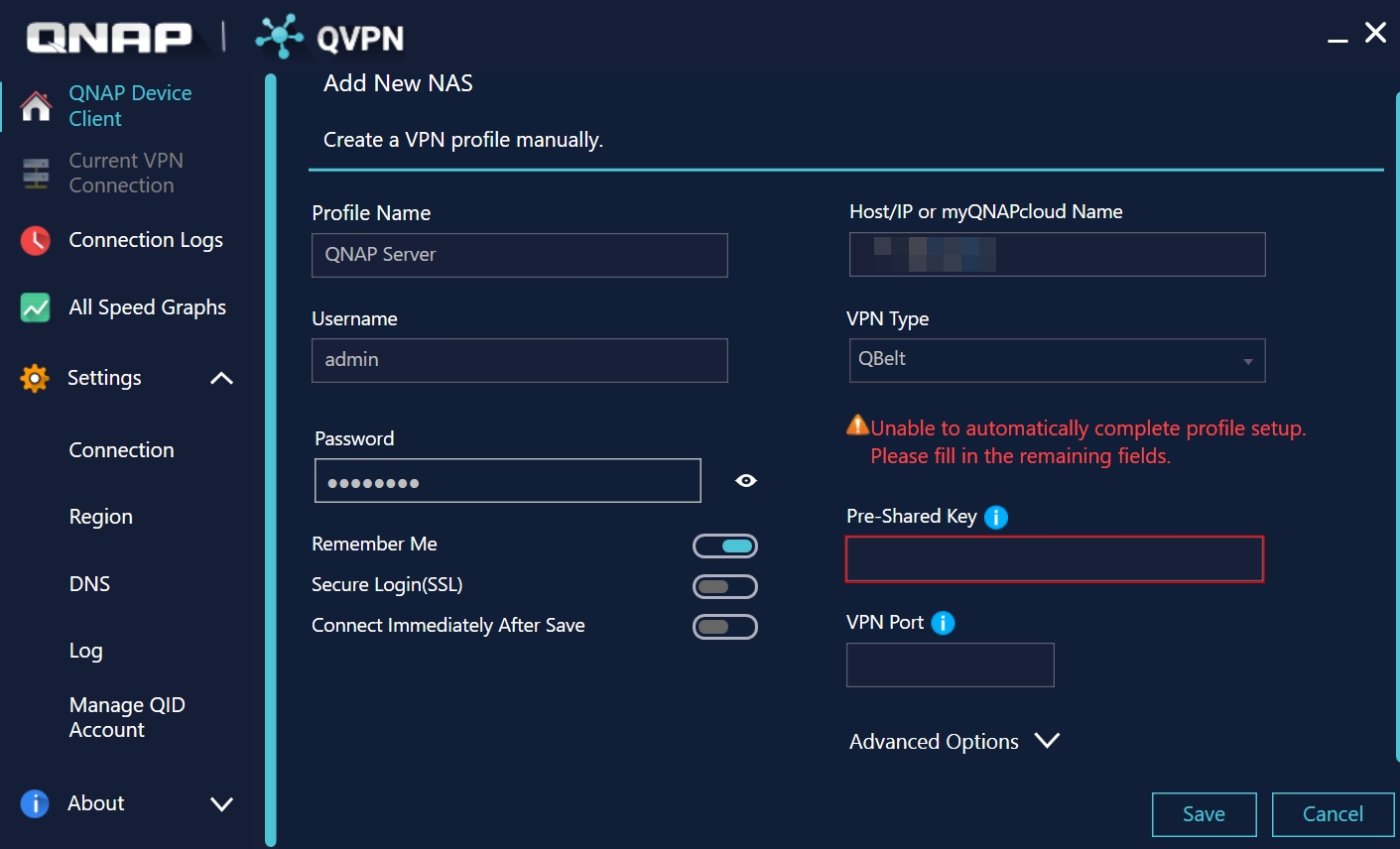
Task: Show password with the eye icon
Action: [746, 481]
